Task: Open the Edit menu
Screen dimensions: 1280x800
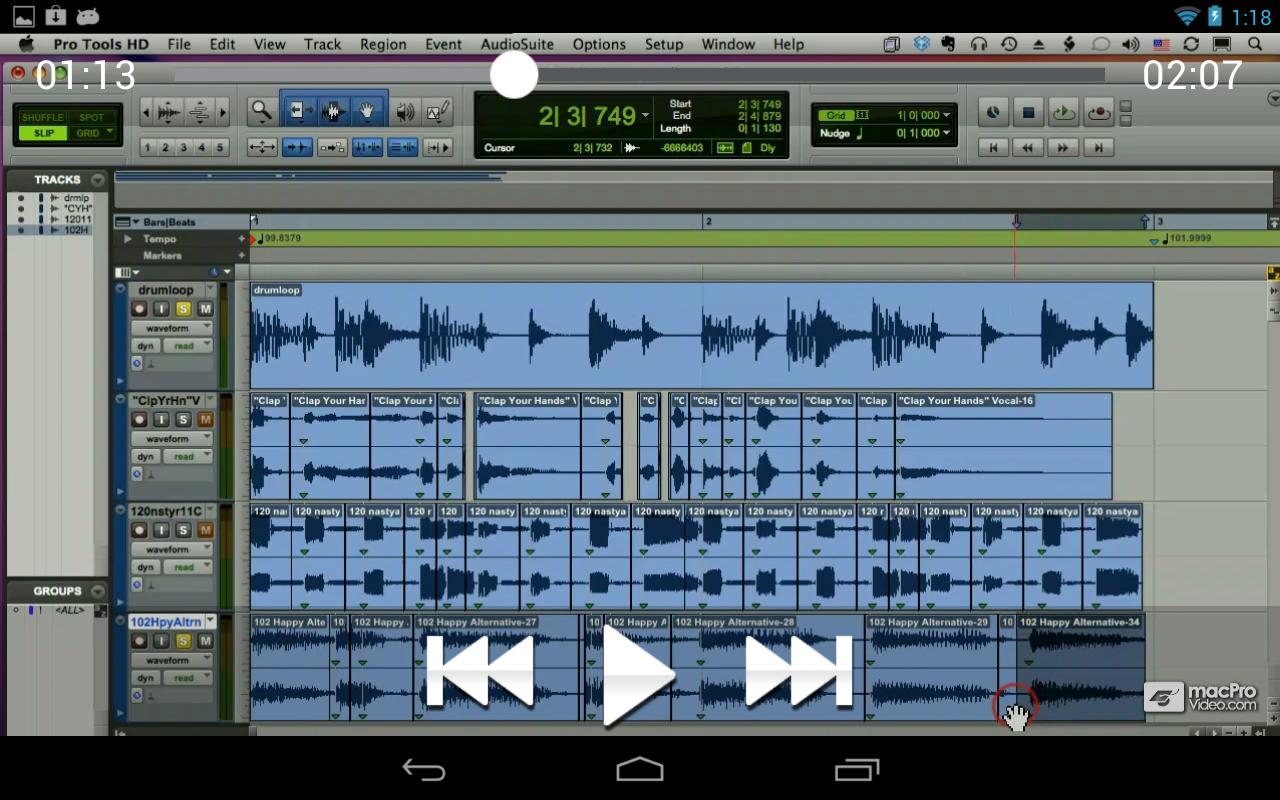Action: [x=222, y=44]
